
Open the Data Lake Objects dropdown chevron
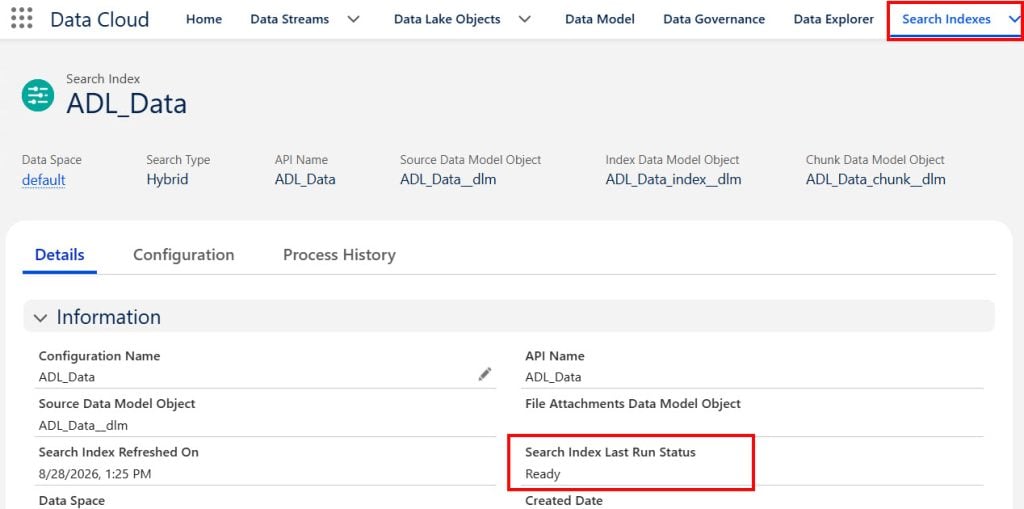tap(524, 20)
